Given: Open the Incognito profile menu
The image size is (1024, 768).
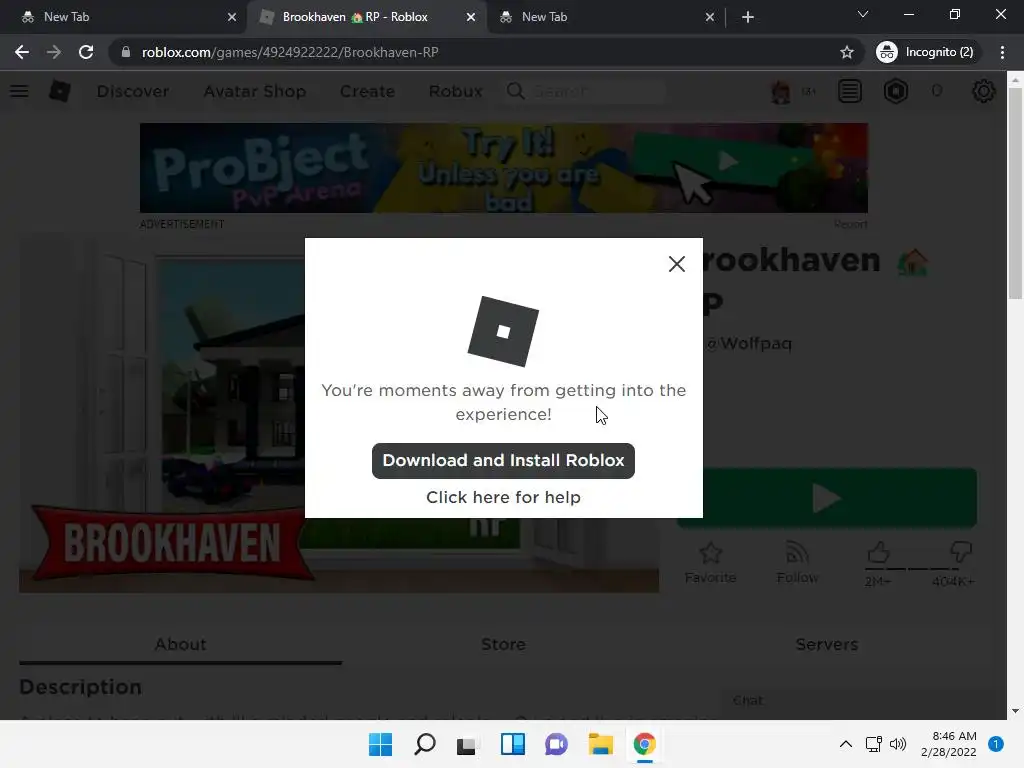Looking at the screenshot, I should tap(927, 52).
